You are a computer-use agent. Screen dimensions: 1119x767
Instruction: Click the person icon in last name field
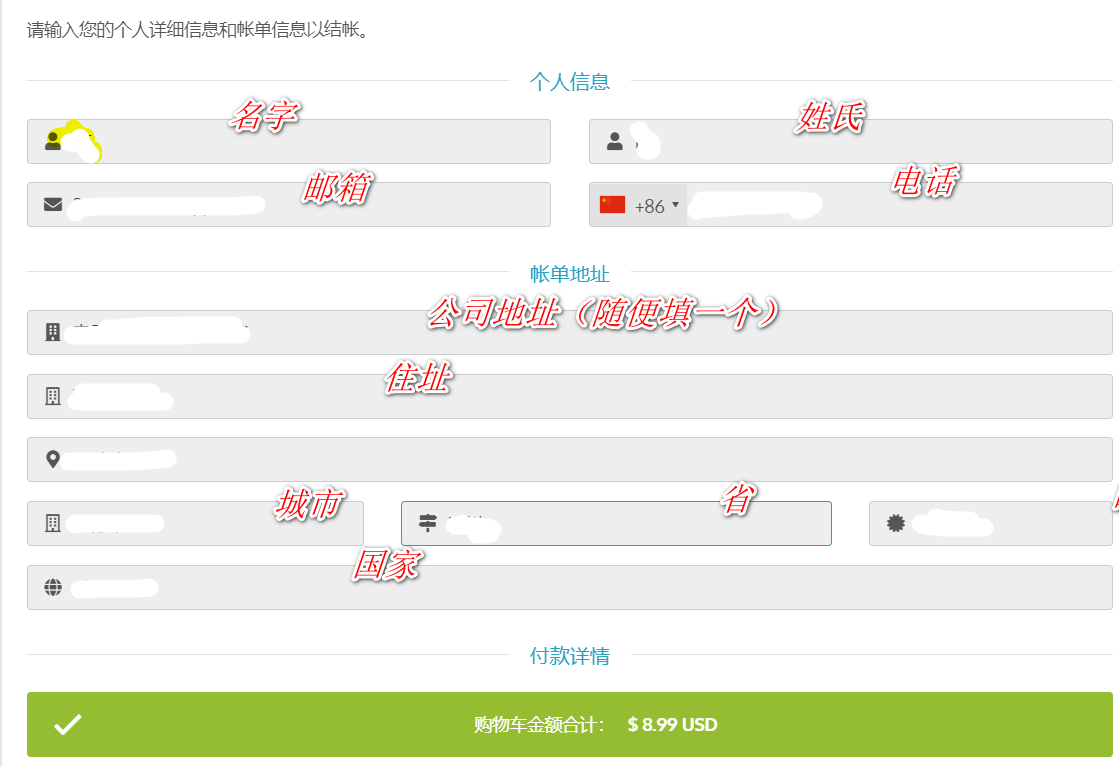click(615, 142)
